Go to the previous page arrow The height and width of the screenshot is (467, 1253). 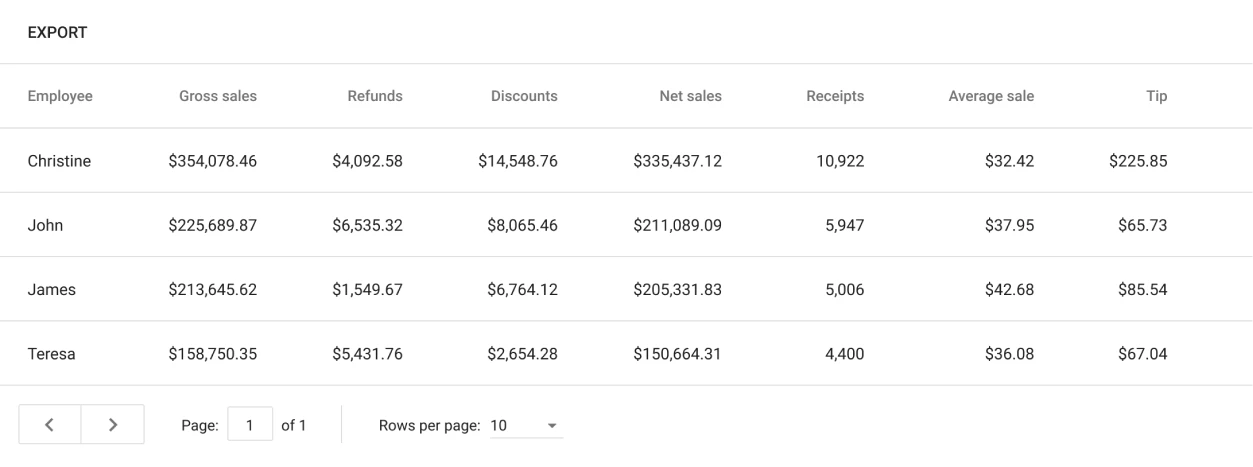(49, 425)
